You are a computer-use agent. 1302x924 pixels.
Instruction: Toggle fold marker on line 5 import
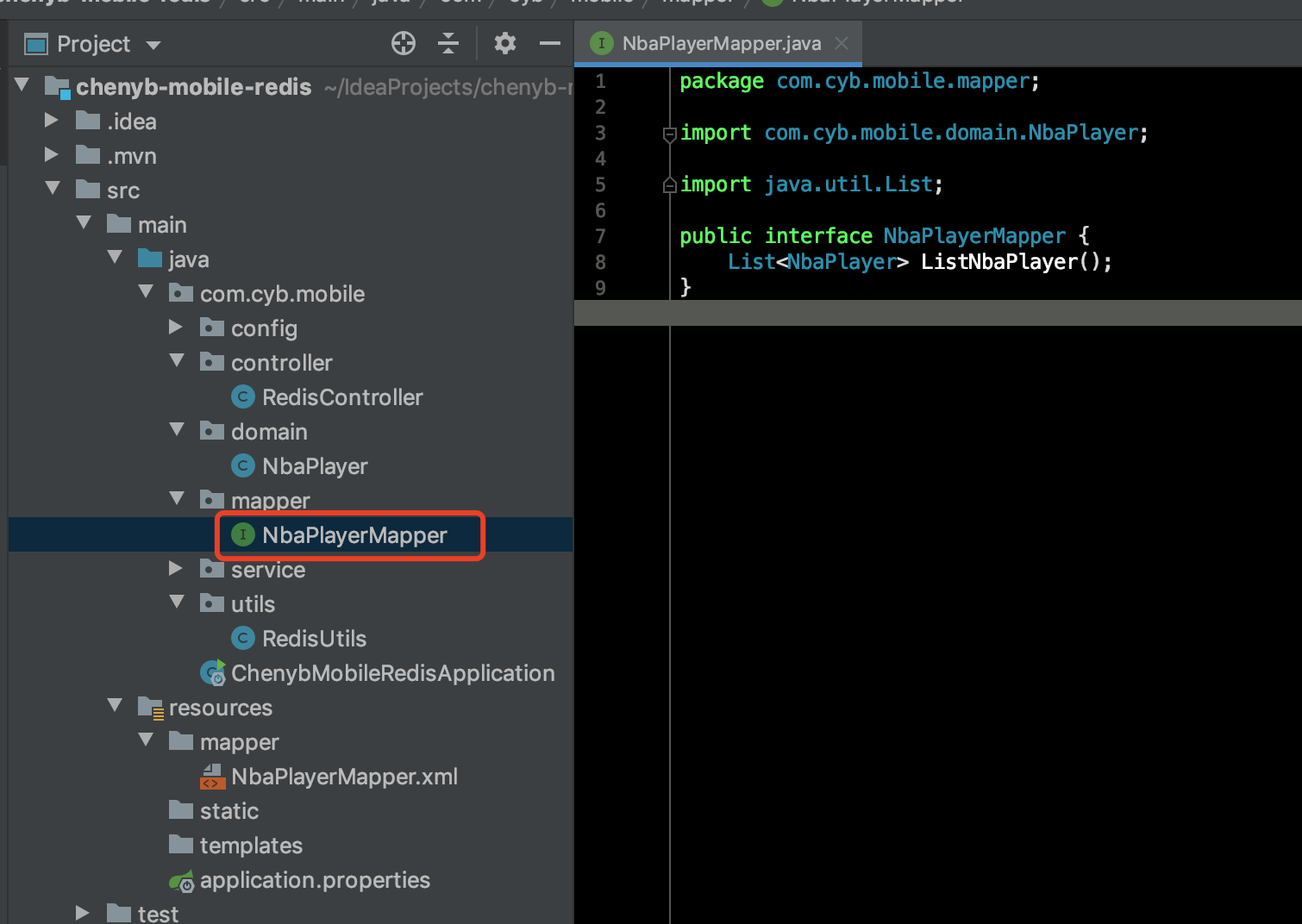pos(669,184)
